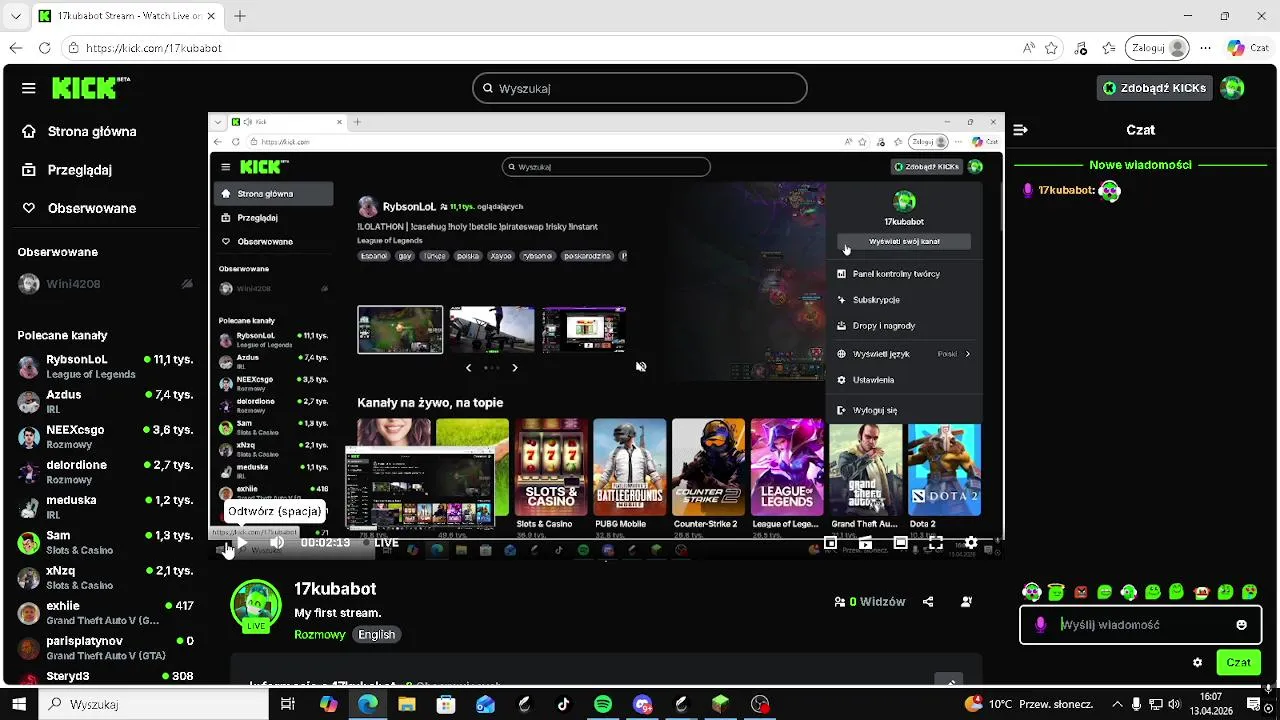Screen dimensions: 1280x720
Task: Refresh the browser page
Action: coord(44,48)
